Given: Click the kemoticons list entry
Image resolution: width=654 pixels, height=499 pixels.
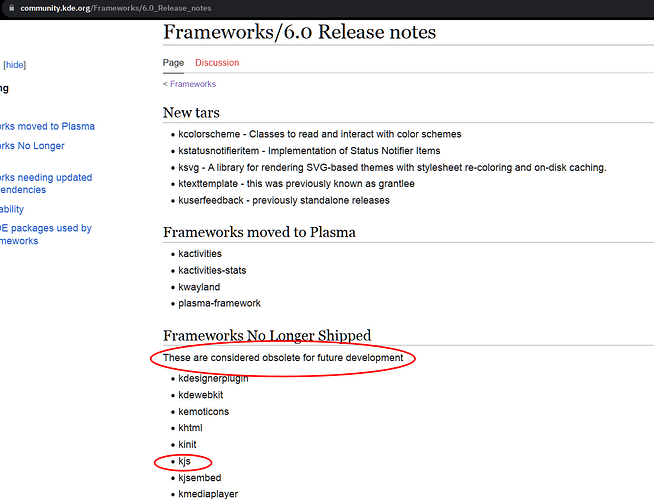Looking at the screenshot, I should pyautogui.click(x=204, y=411).
